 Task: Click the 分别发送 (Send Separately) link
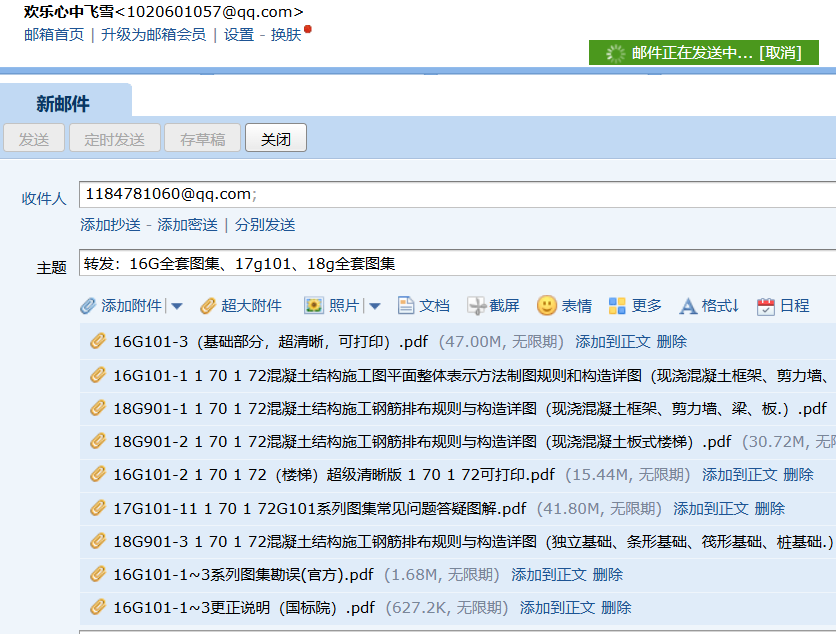(265, 224)
